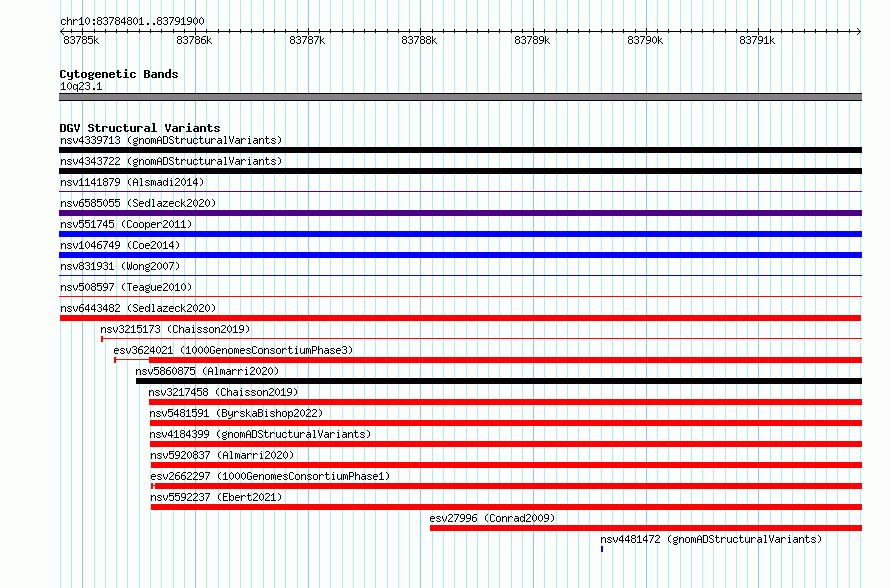Click the 83789k ruler label
890x588 pixels.
[x=532, y=40]
